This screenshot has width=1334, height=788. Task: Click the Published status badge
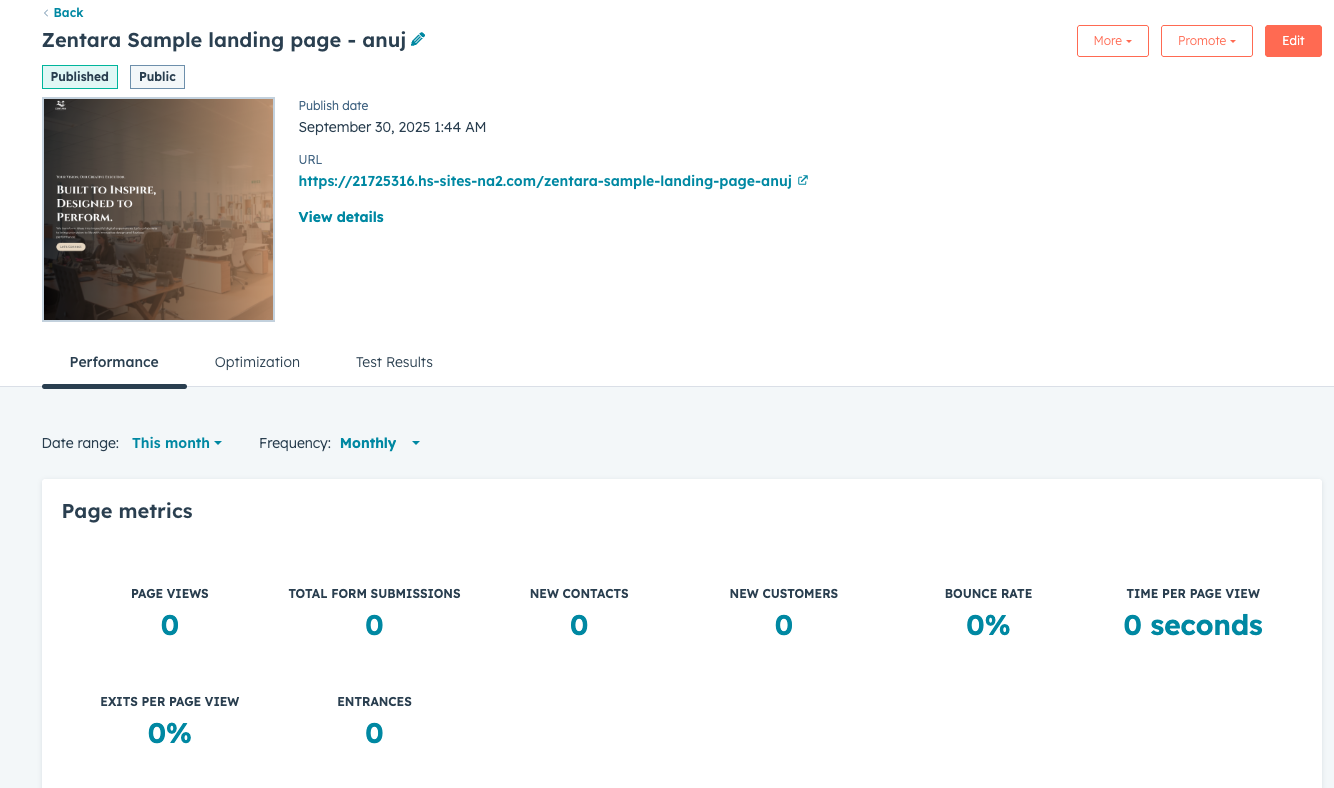[80, 77]
